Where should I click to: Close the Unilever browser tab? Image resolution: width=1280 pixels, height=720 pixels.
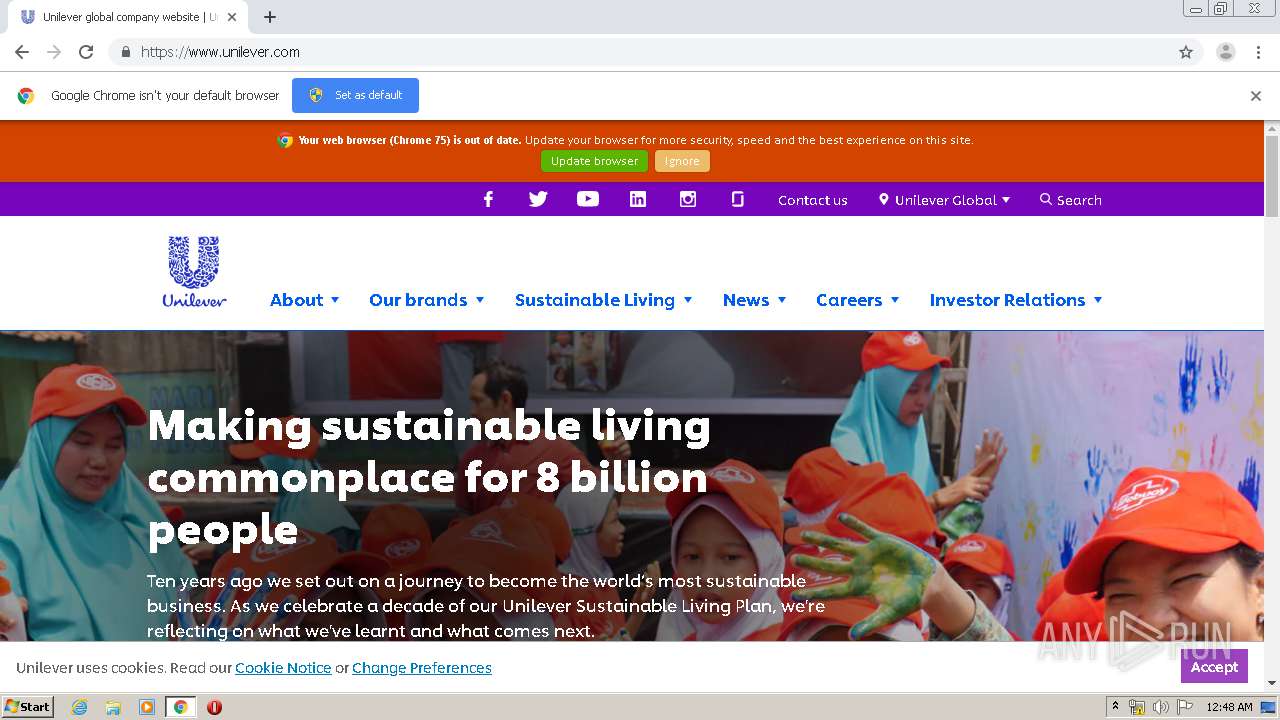233,17
